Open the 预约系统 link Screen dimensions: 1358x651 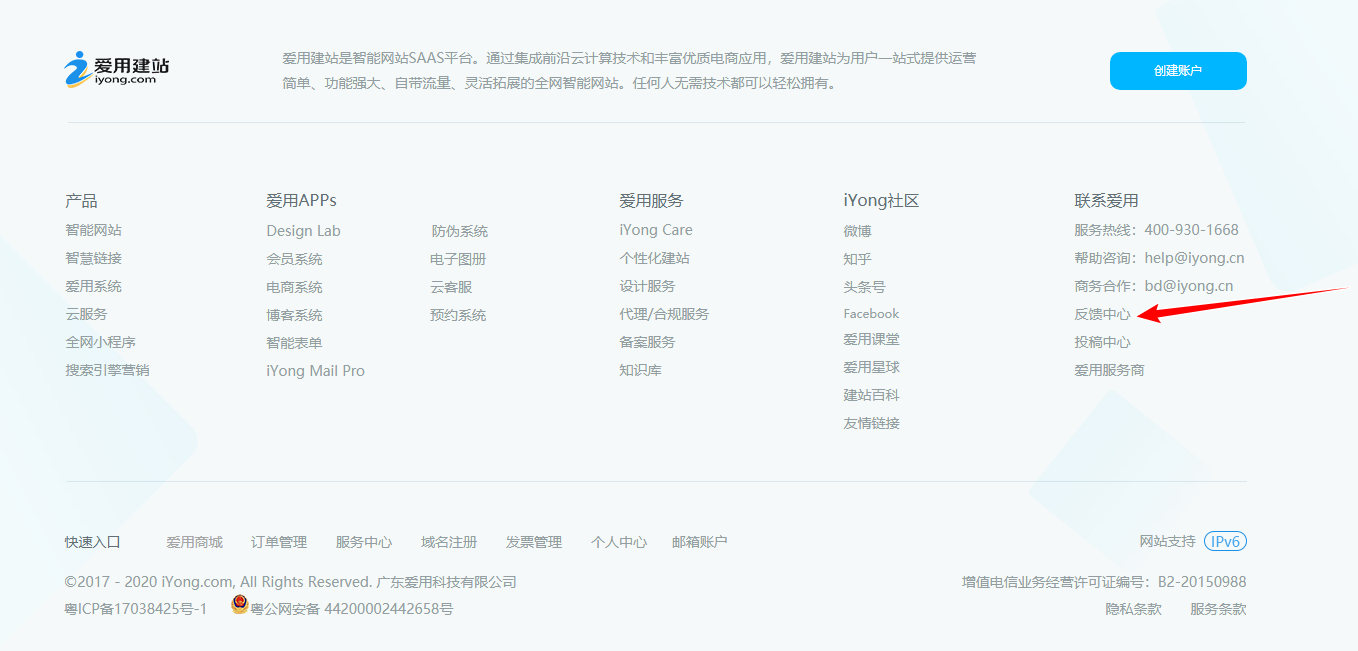459,315
